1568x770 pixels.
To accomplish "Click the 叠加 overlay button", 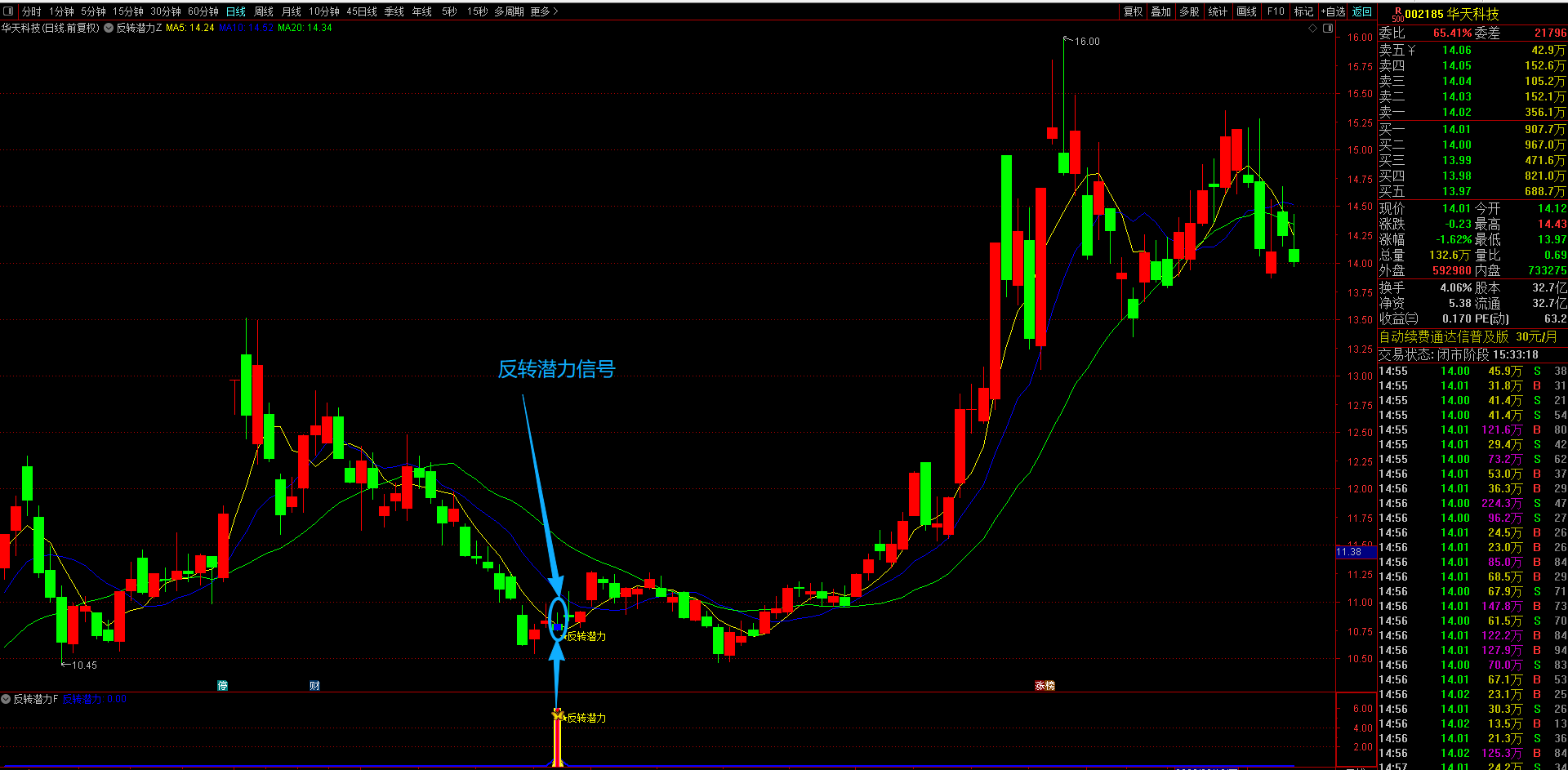I will click(x=1161, y=11).
